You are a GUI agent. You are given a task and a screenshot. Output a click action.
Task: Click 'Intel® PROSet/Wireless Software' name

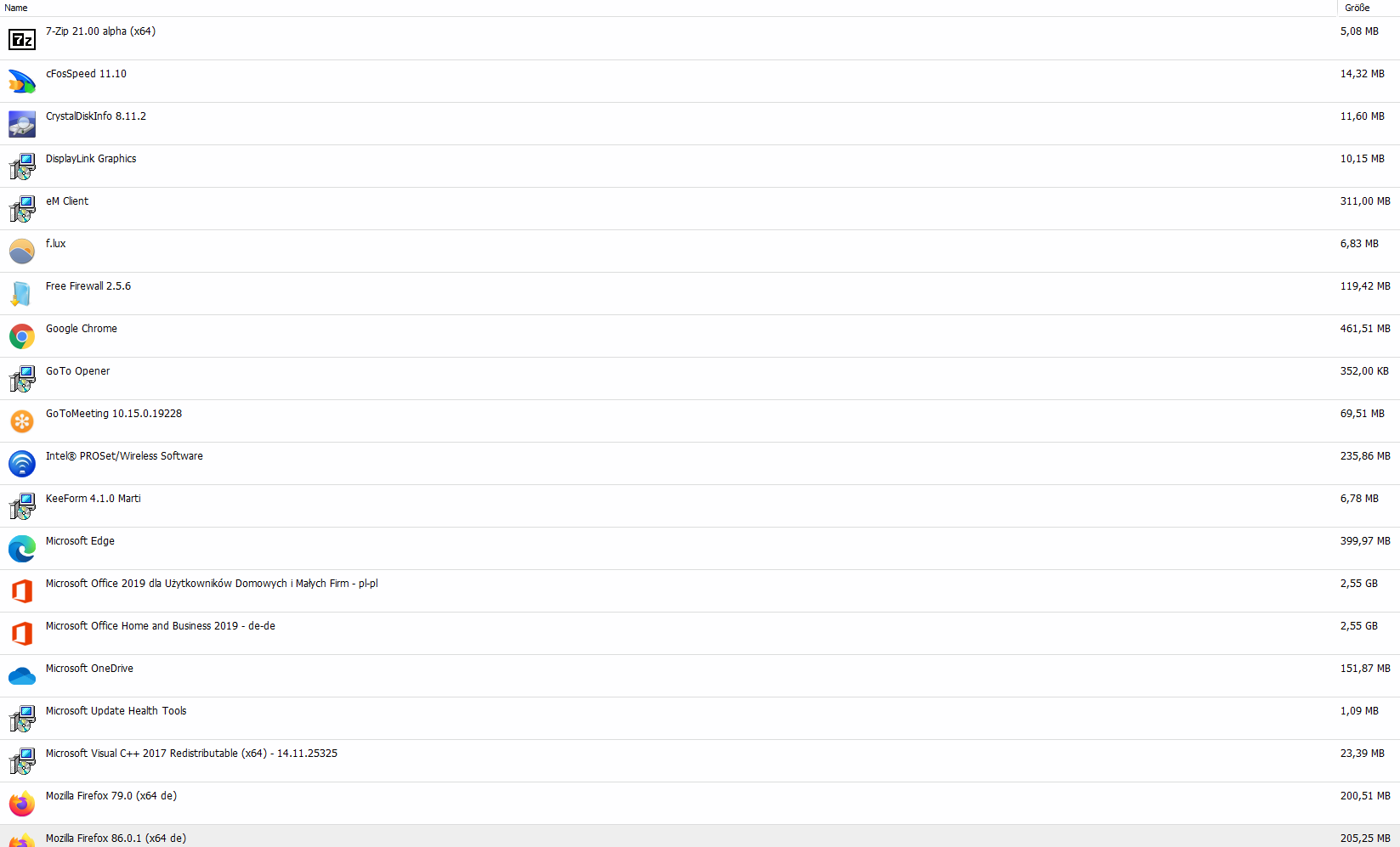pos(124,456)
